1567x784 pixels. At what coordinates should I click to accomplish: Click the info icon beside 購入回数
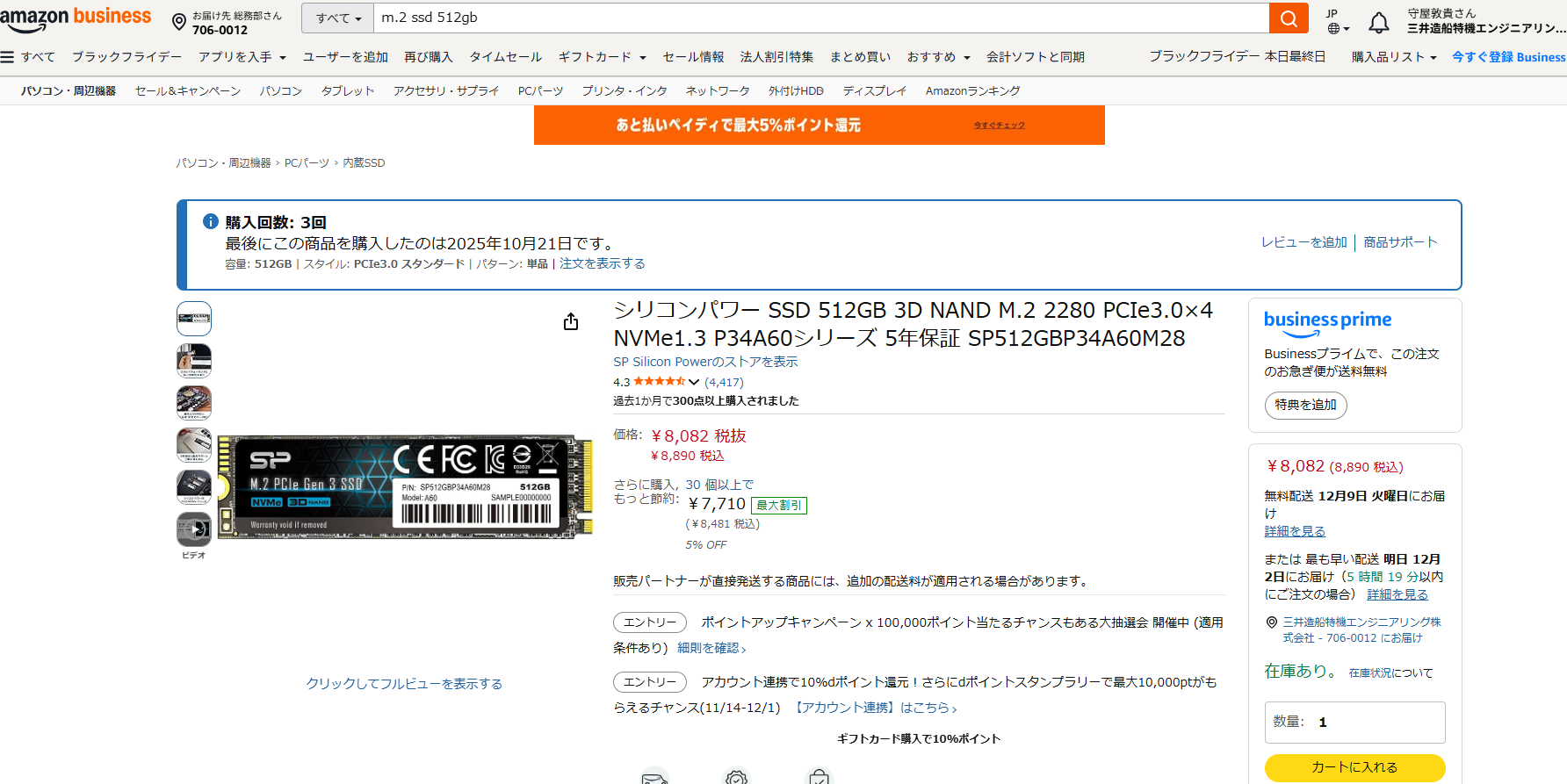point(211,222)
